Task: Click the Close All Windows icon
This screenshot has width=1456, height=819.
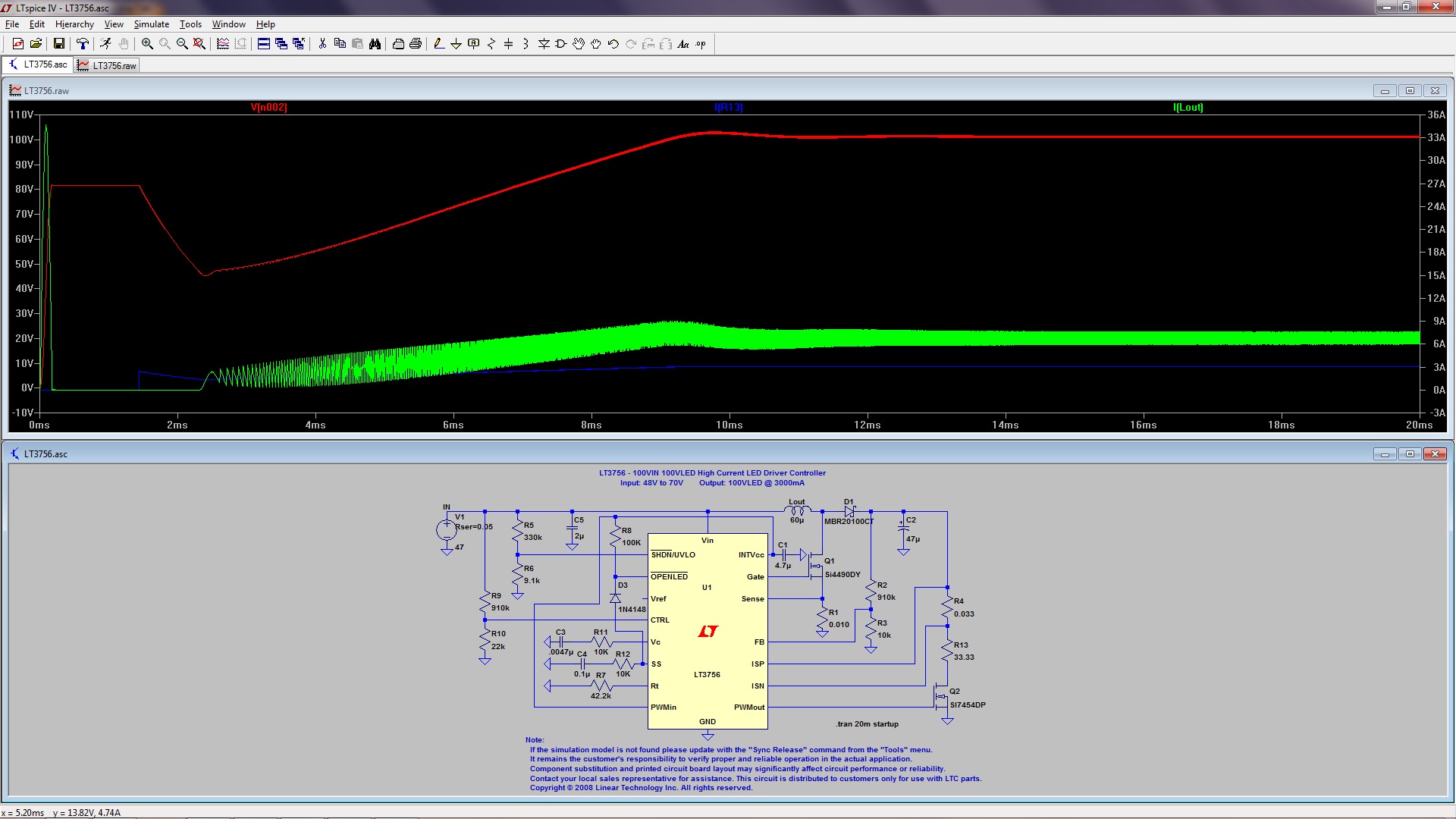Action: [299, 44]
